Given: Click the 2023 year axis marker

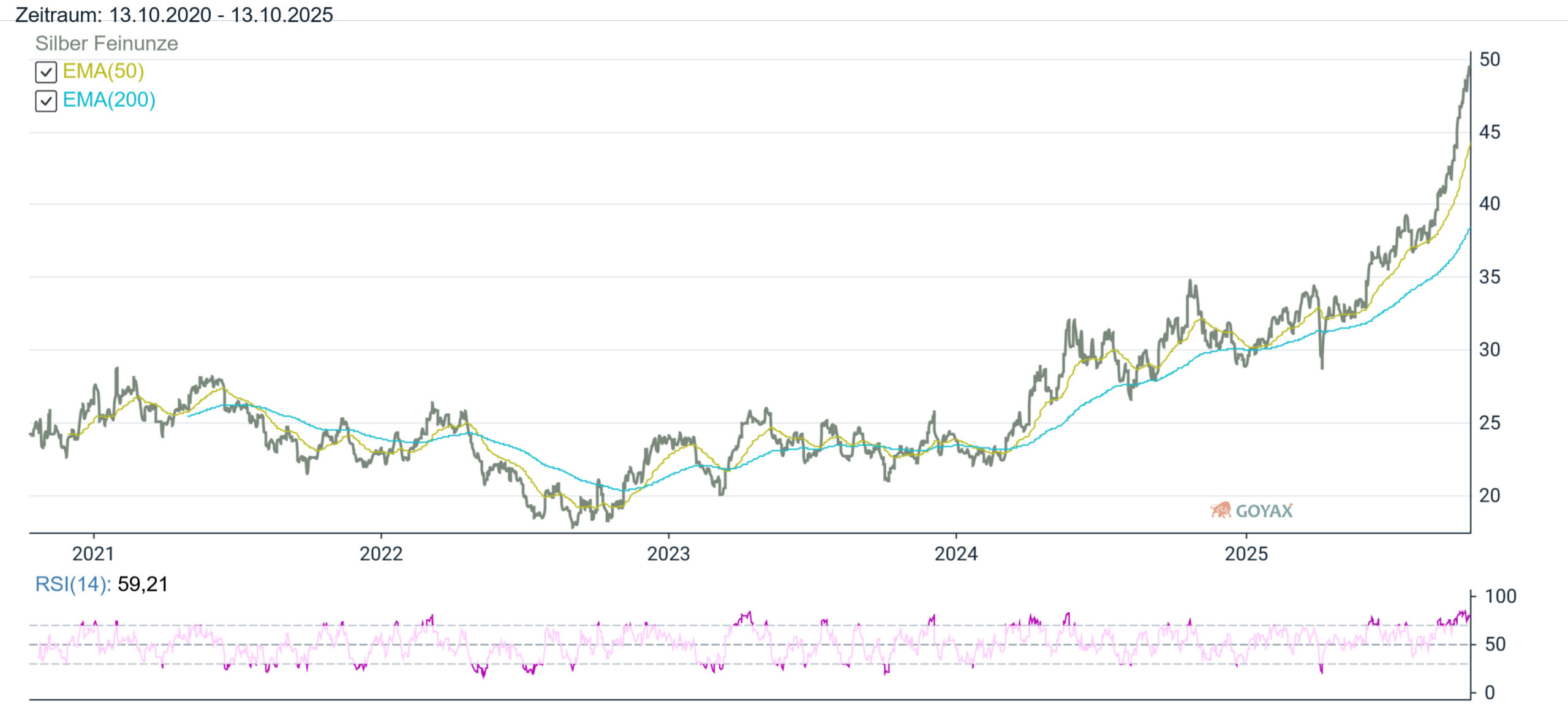Looking at the screenshot, I should (668, 553).
